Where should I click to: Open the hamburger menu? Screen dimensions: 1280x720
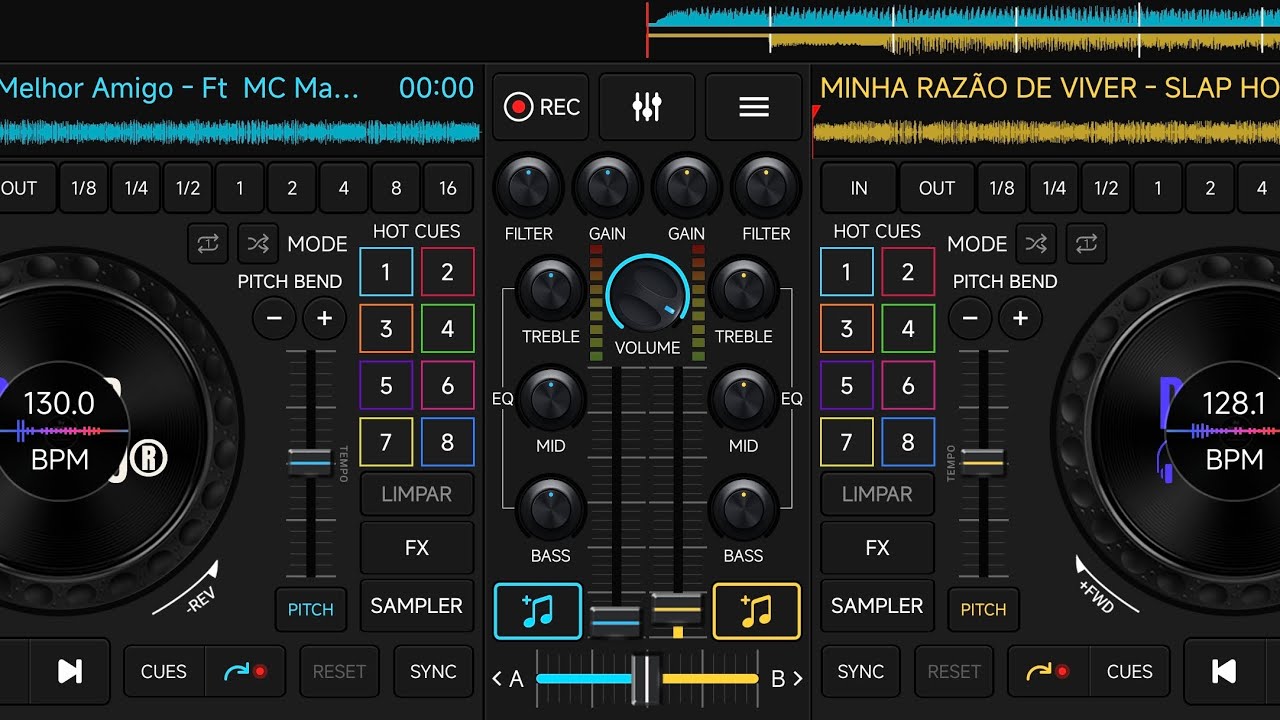(x=754, y=107)
